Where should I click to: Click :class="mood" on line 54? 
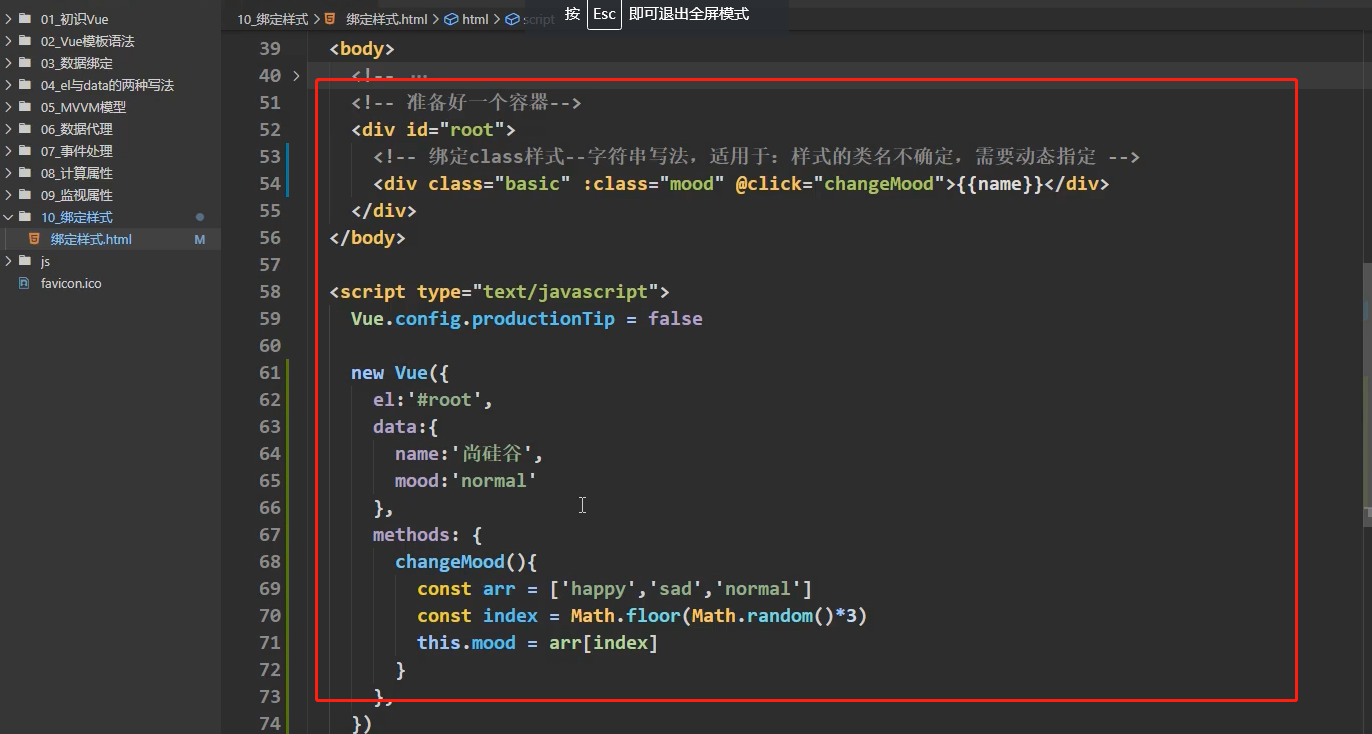tap(655, 184)
